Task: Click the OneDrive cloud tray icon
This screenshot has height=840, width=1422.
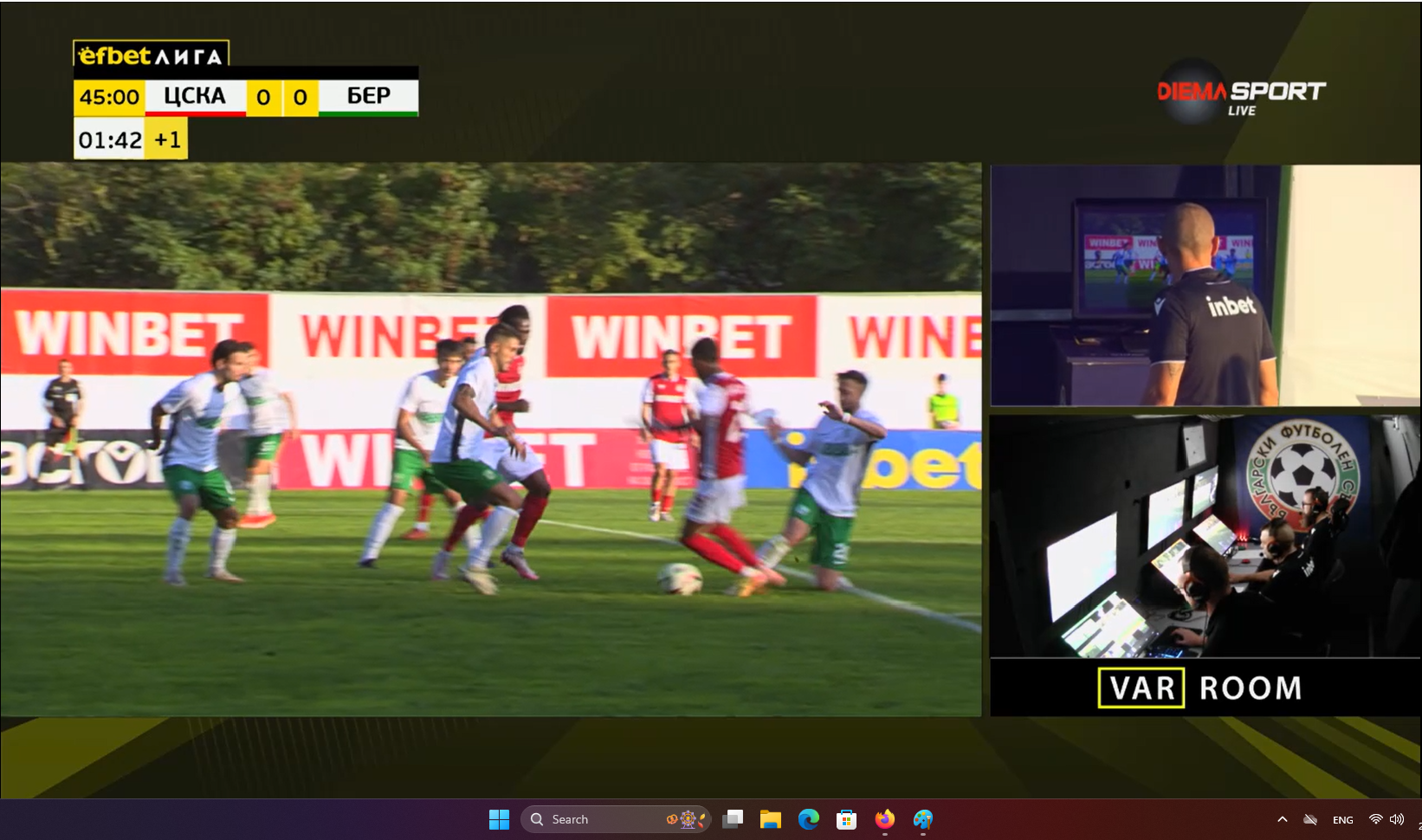Action: click(1311, 819)
